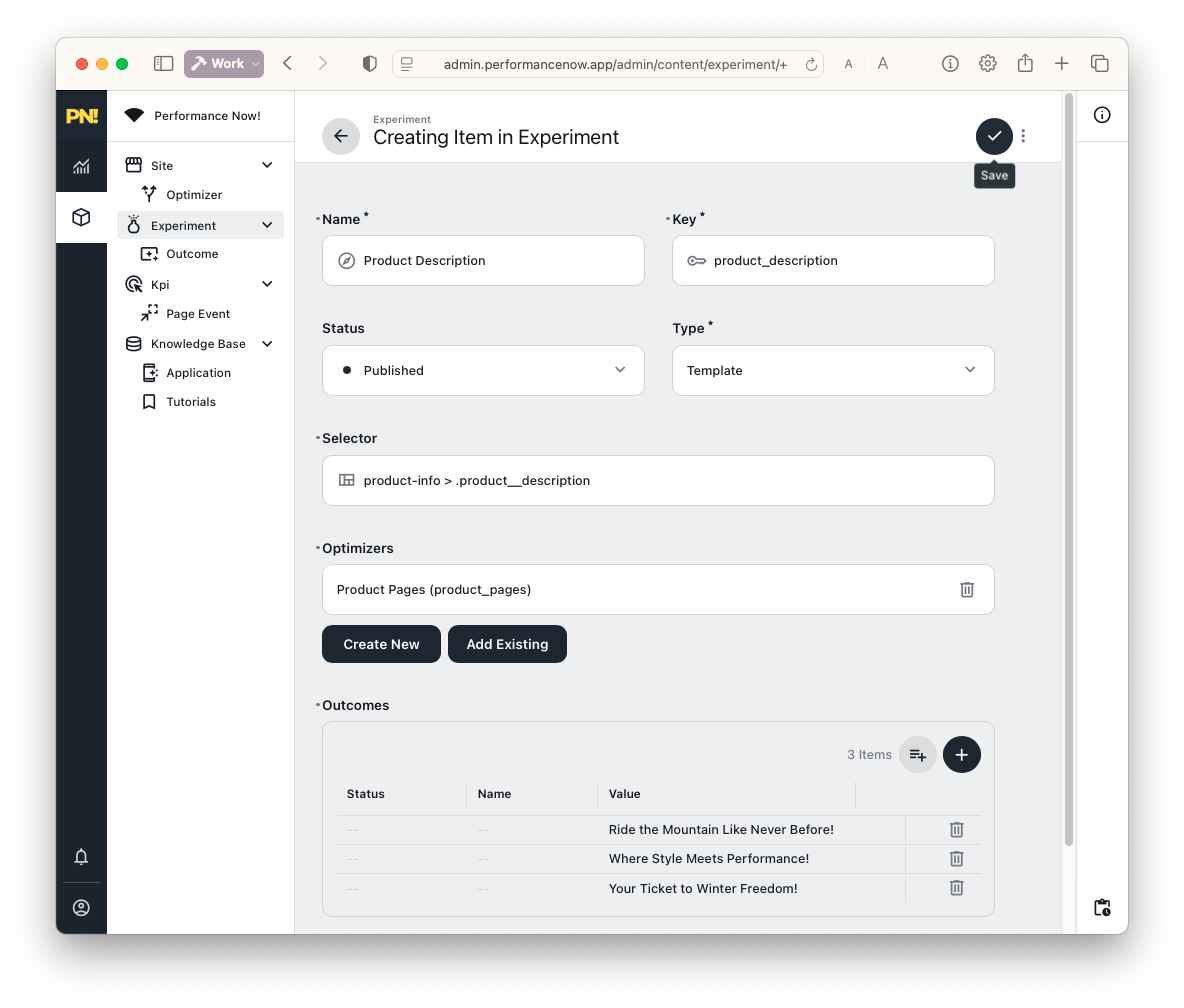Open Safari share button
Viewport: 1184px width, 1008px height.
point(1025,63)
